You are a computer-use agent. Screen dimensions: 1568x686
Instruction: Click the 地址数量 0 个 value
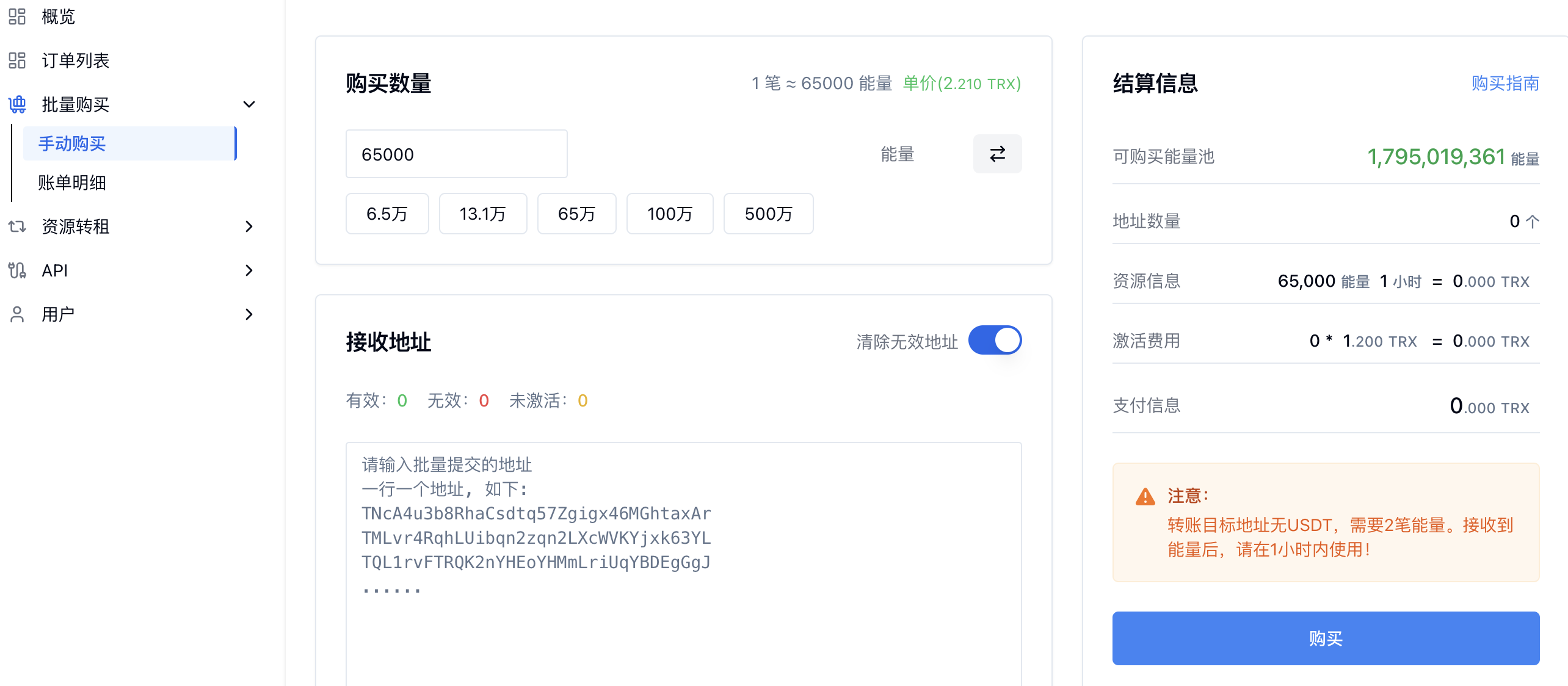point(1525,221)
